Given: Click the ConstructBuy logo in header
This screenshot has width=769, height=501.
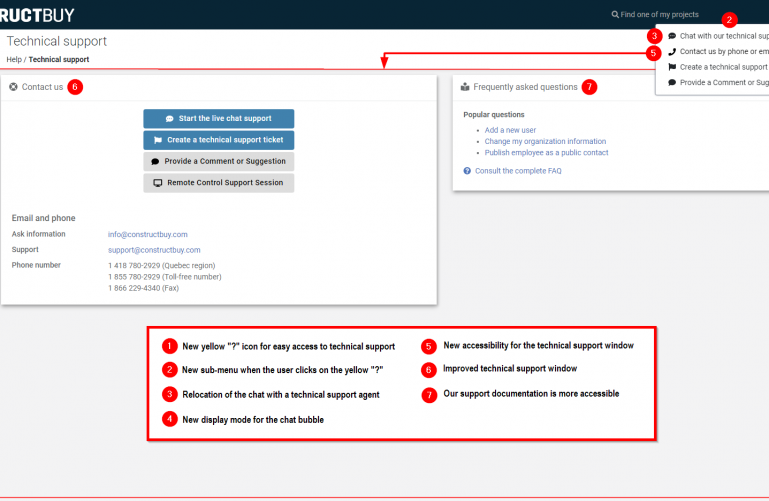Looking at the screenshot, I should (37, 15).
